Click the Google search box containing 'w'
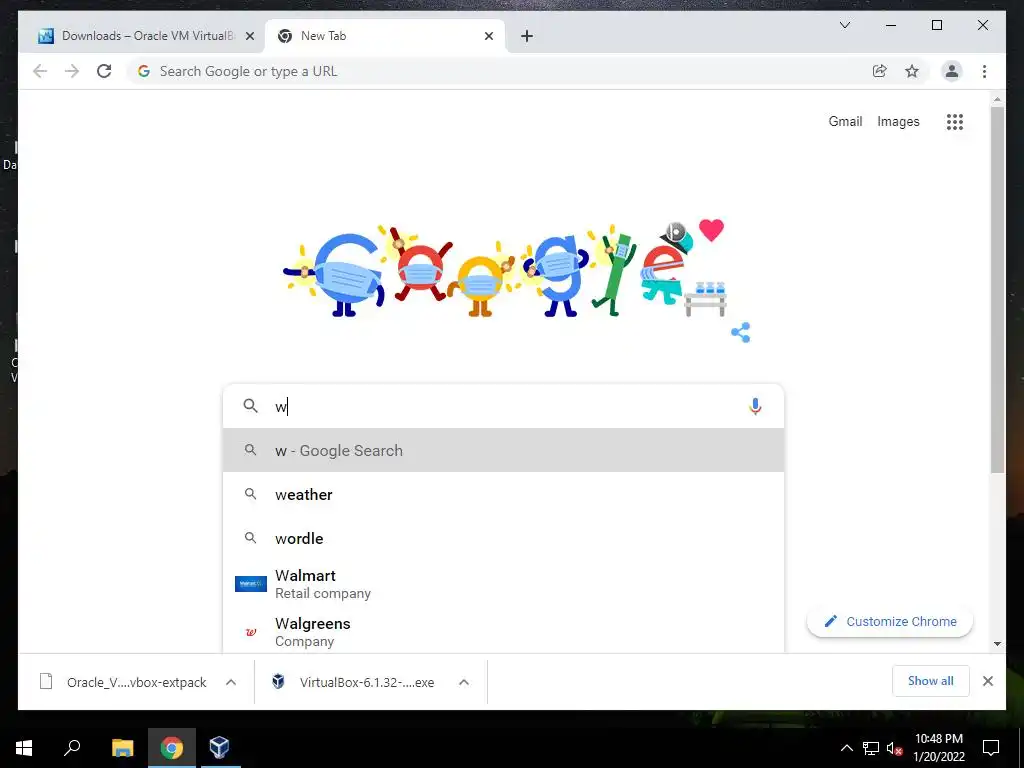The height and width of the screenshot is (768, 1024). [x=504, y=406]
